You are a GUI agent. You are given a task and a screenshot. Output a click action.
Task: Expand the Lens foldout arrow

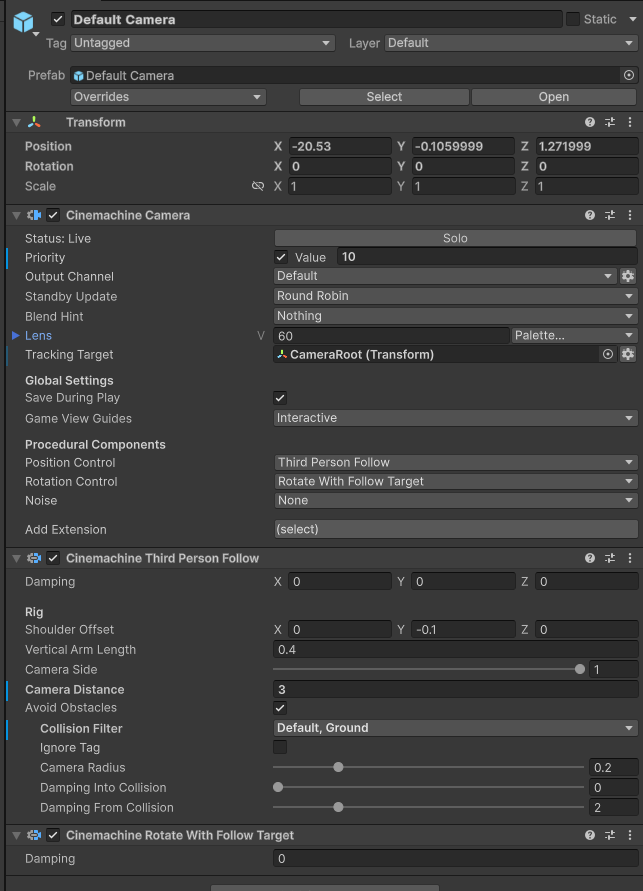click(x=15, y=336)
